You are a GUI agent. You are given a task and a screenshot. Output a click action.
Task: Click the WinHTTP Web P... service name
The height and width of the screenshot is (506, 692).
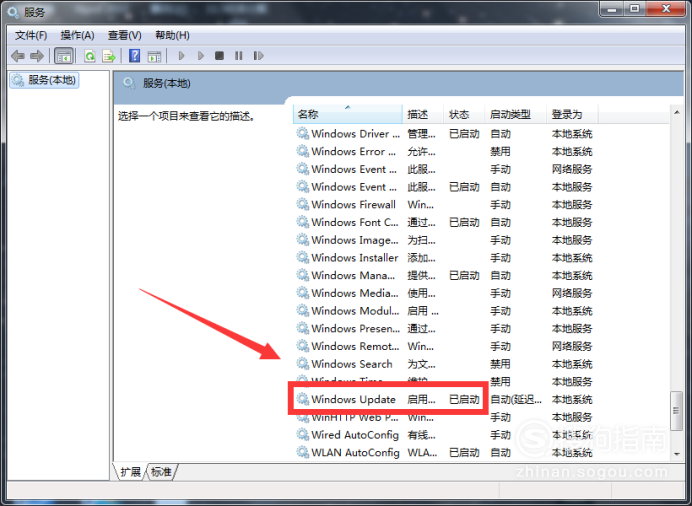coord(355,417)
